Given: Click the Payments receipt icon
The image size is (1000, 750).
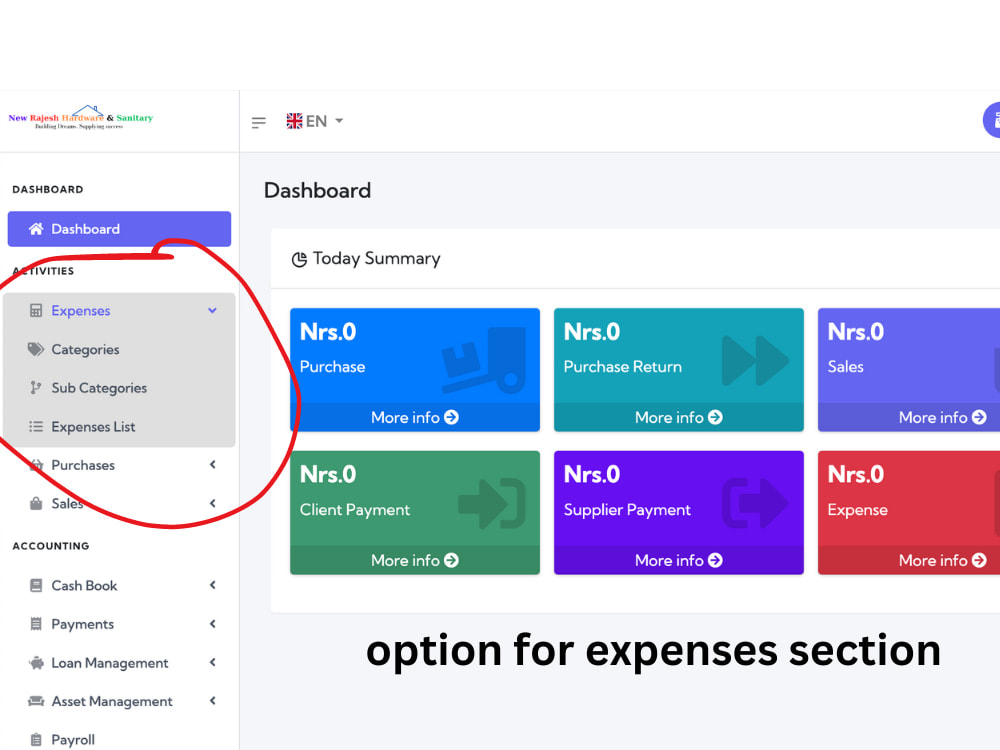Looking at the screenshot, I should (36, 624).
